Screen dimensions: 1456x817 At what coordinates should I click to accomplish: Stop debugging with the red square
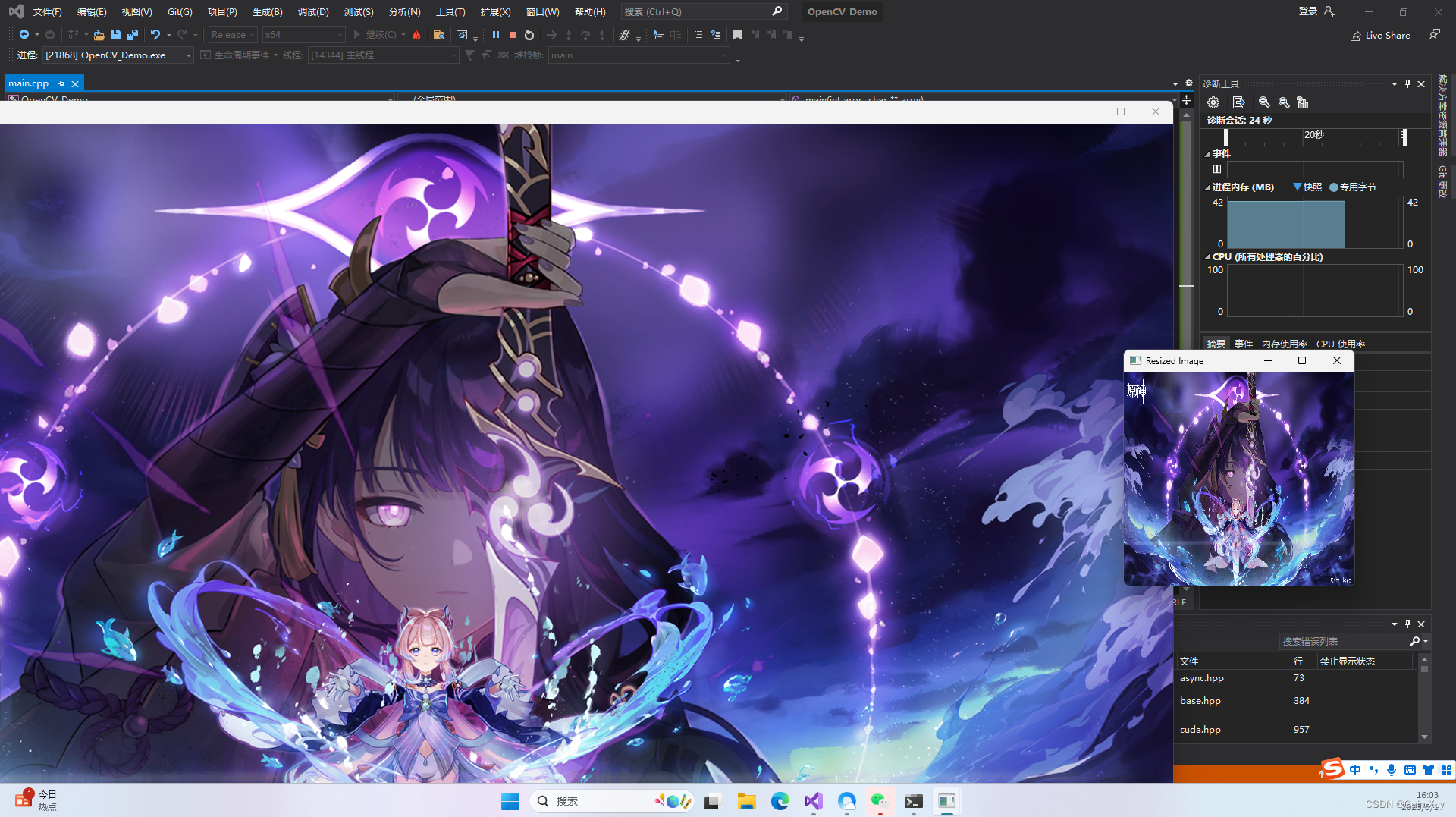(513, 35)
